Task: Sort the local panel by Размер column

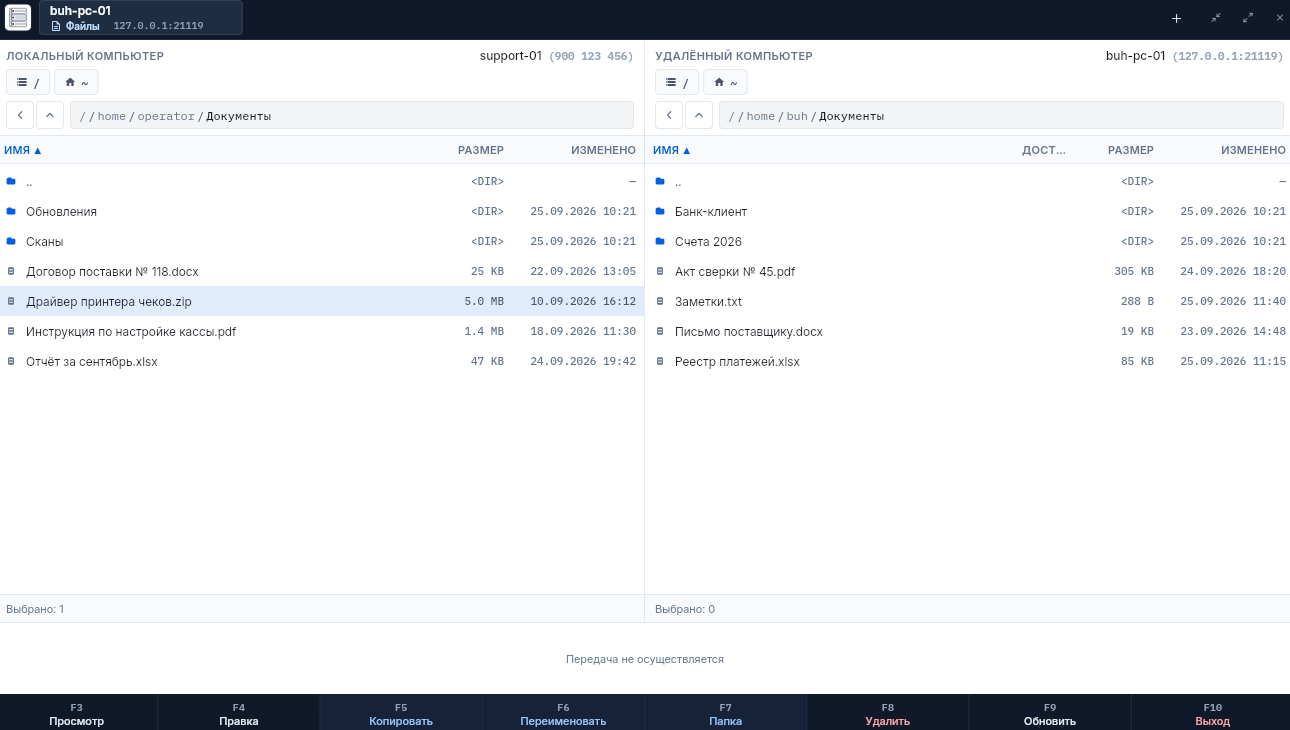Action: 481,150
